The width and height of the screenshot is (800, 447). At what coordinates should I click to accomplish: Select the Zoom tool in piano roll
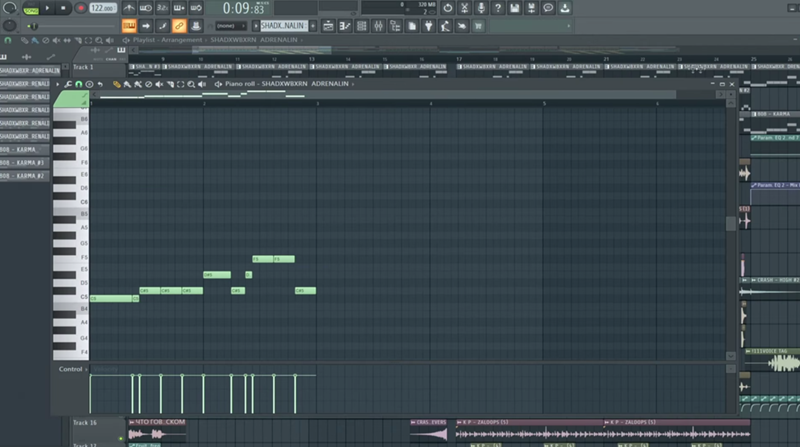[x=191, y=84]
